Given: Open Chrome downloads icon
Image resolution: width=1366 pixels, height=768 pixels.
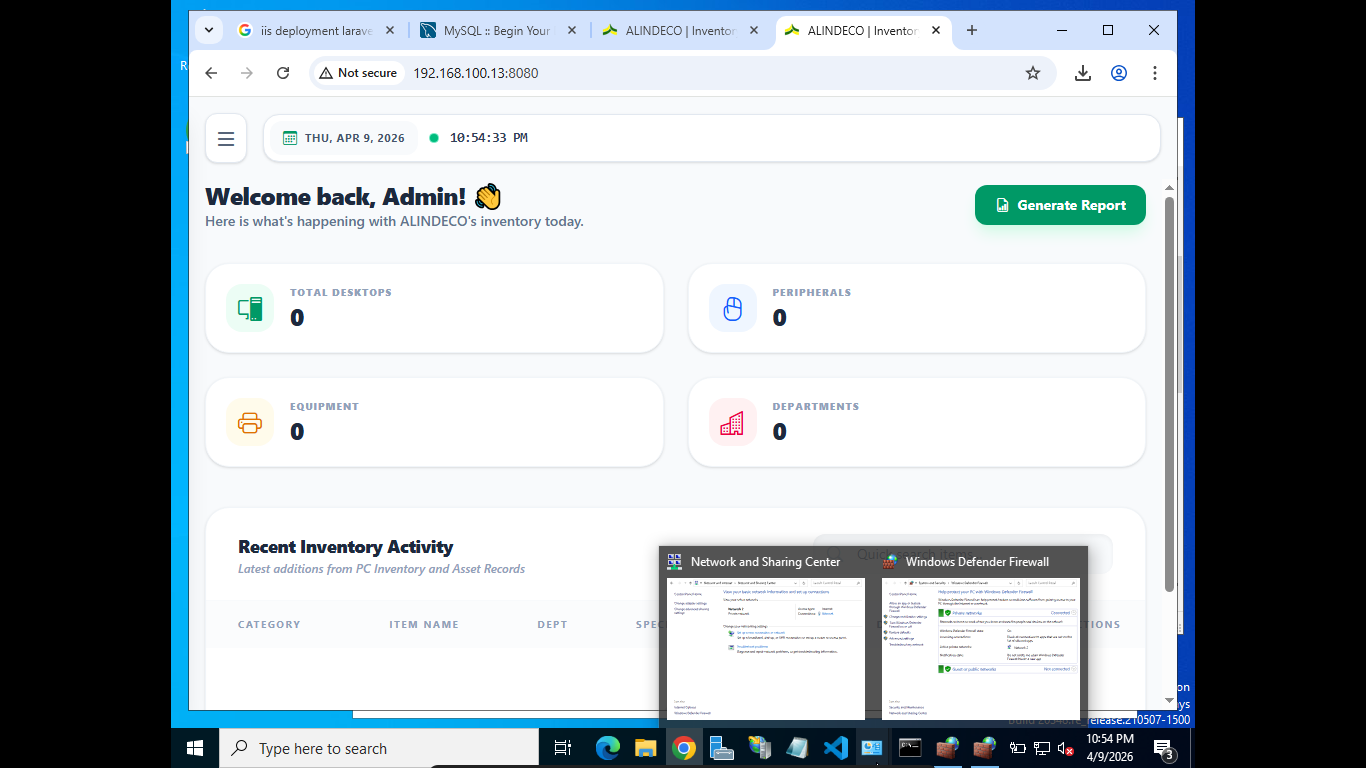Looking at the screenshot, I should [1082, 73].
